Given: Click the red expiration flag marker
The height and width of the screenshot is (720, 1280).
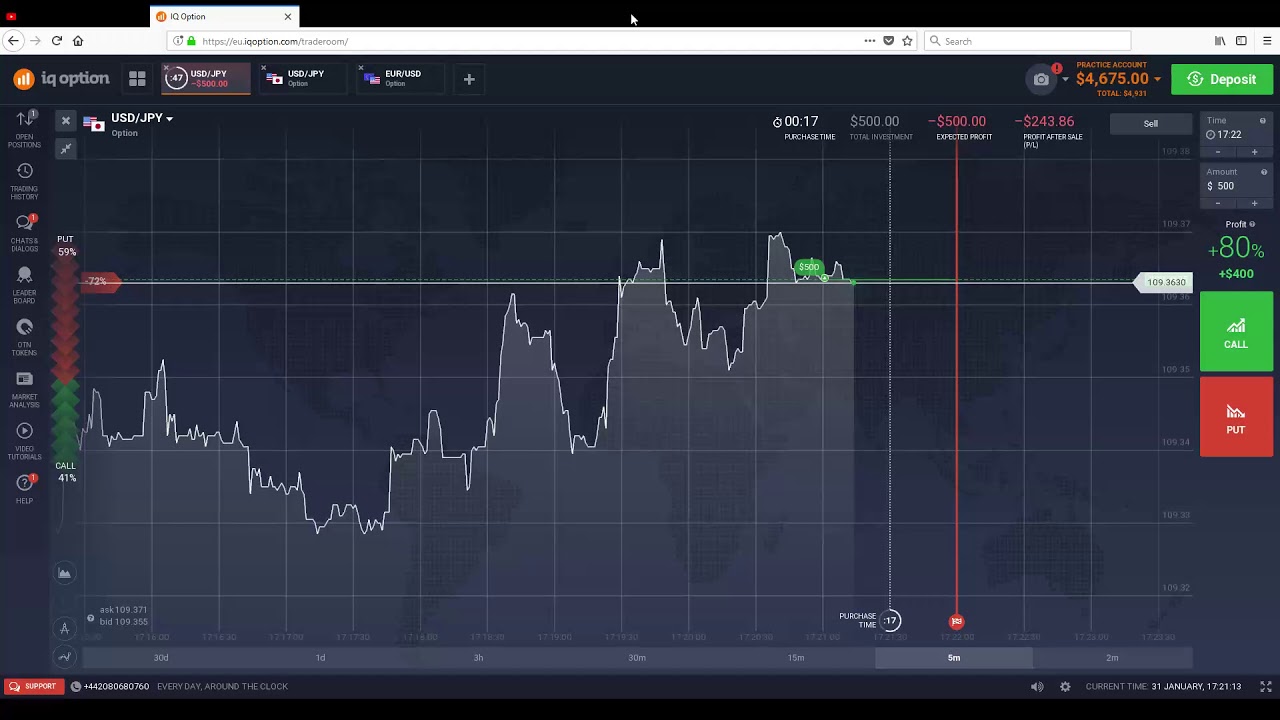Looking at the screenshot, I should (x=957, y=621).
